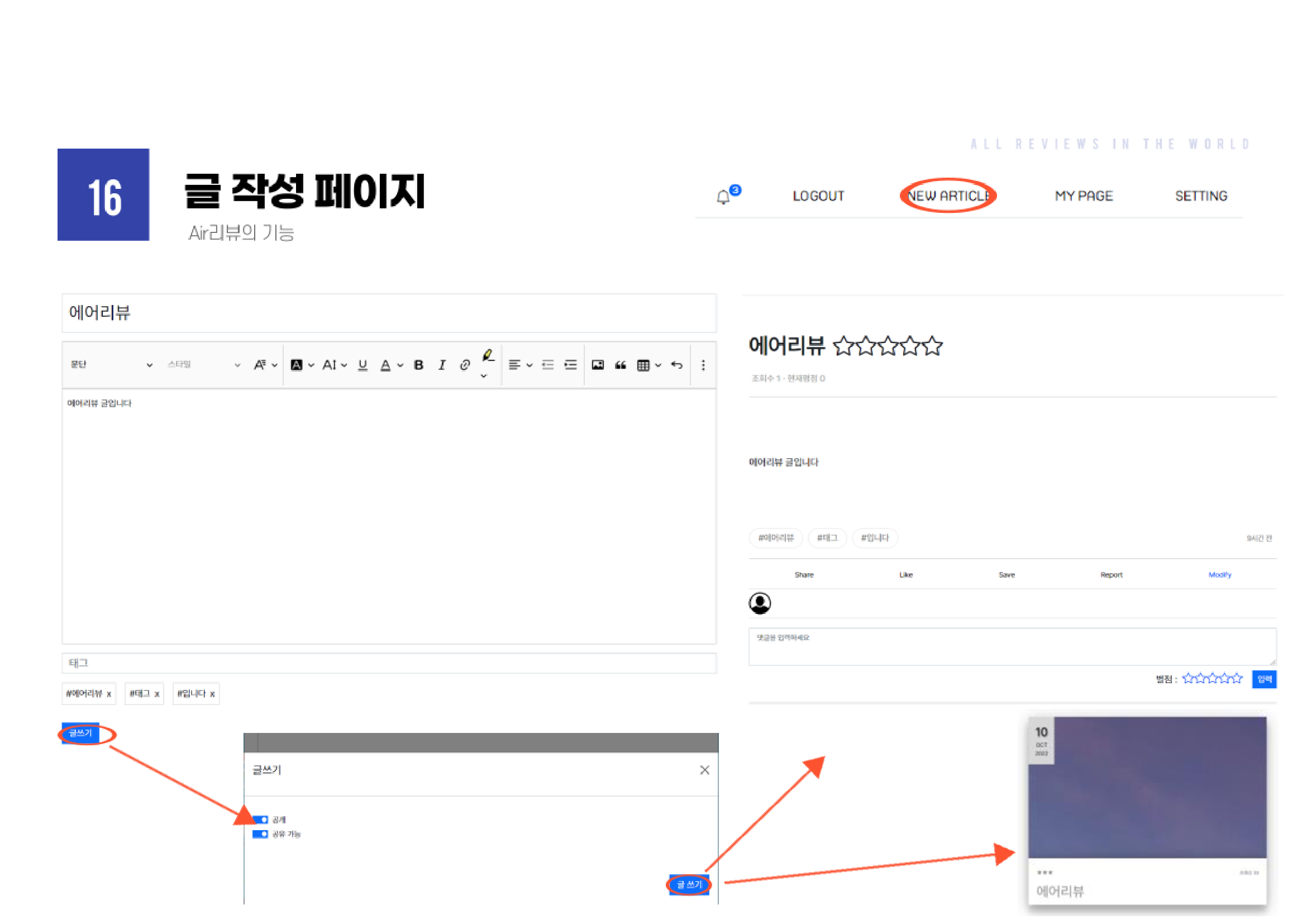Image resolution: width=1307 pixels, height=924 pixels.
Task: Open more toolbar items with three dots
Action: tap(703, 365)
